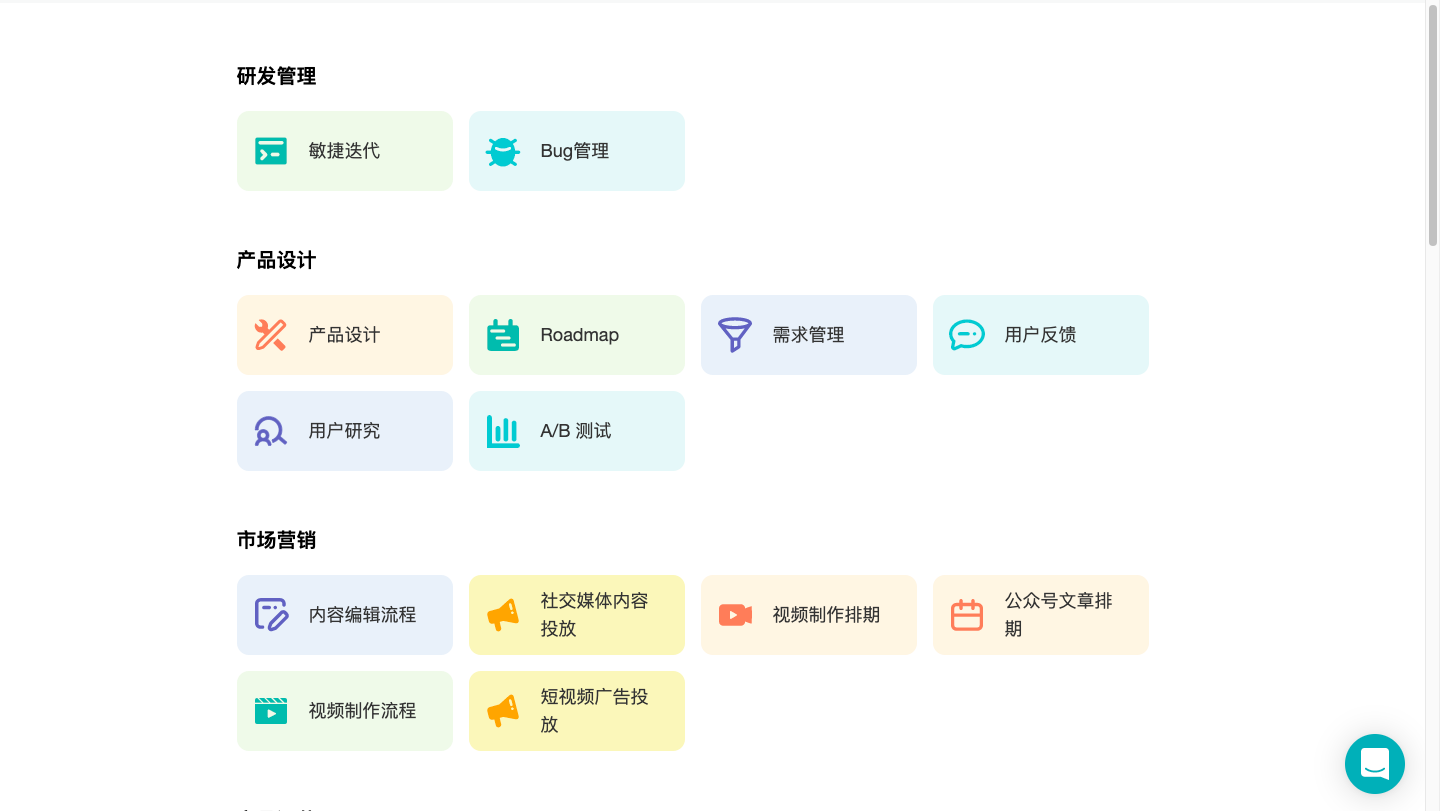
Task: Click the bar chart icon on A/B 测试 card
Action: click(x=503, y=431)
